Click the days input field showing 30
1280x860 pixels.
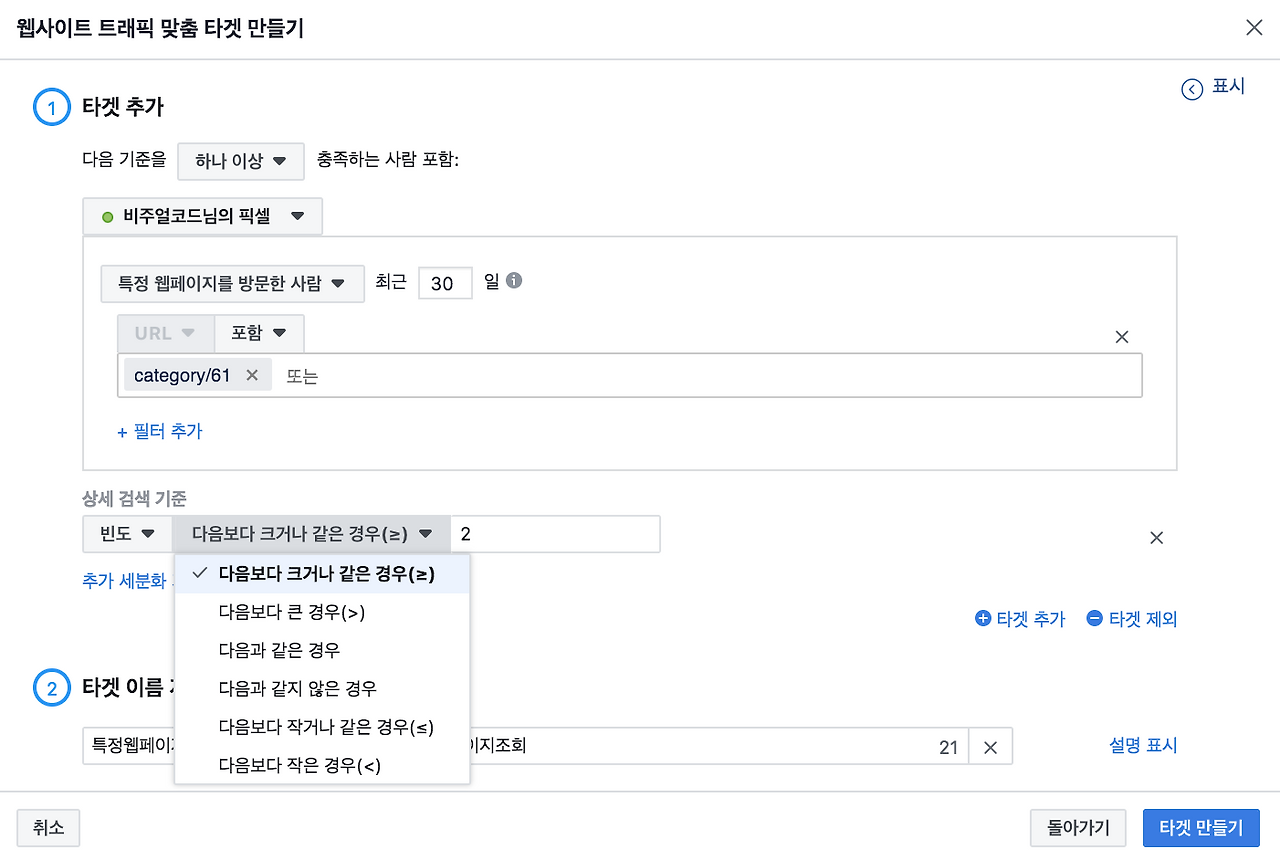click(445, 283)
